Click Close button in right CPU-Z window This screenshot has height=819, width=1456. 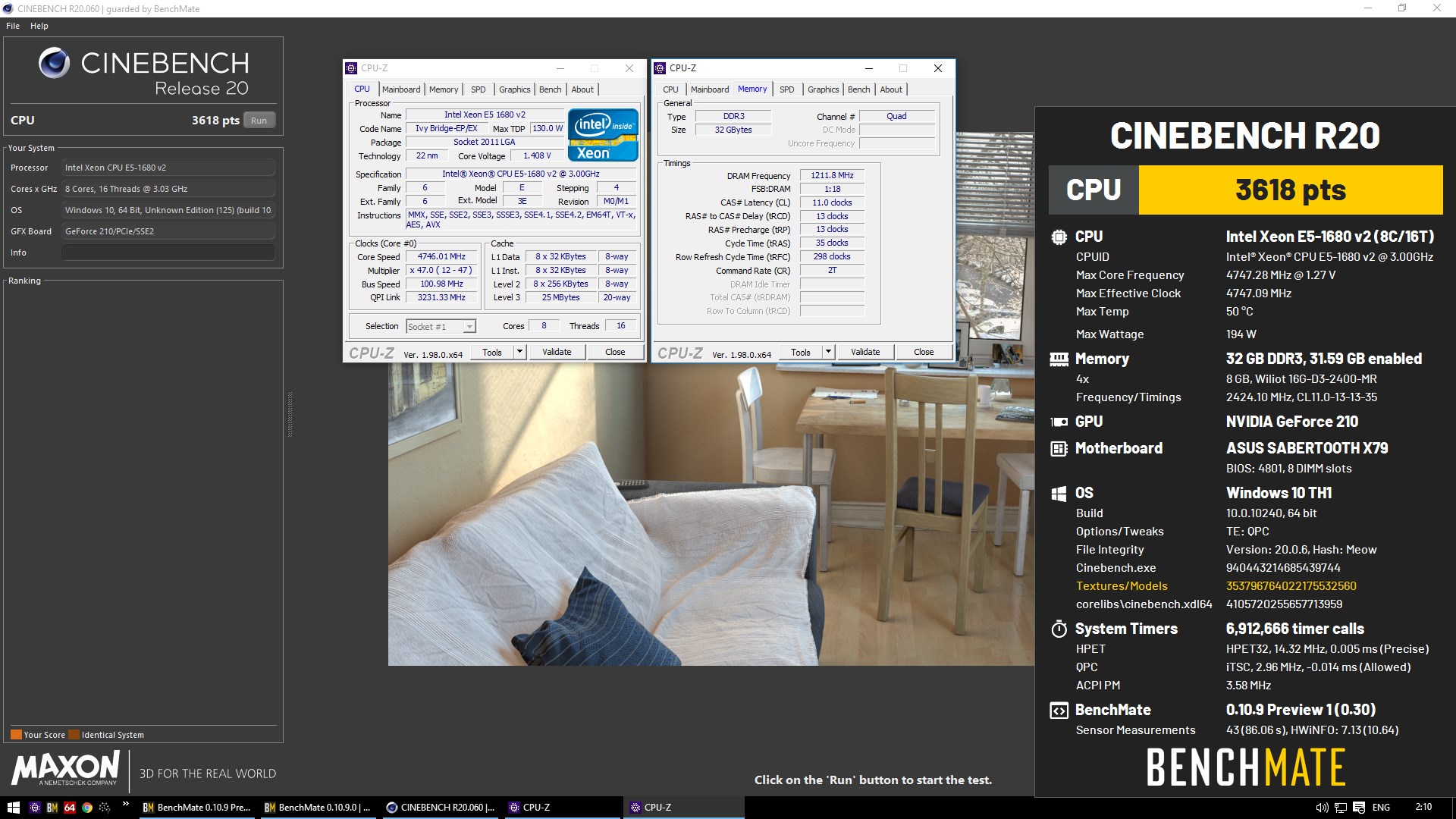924,352
